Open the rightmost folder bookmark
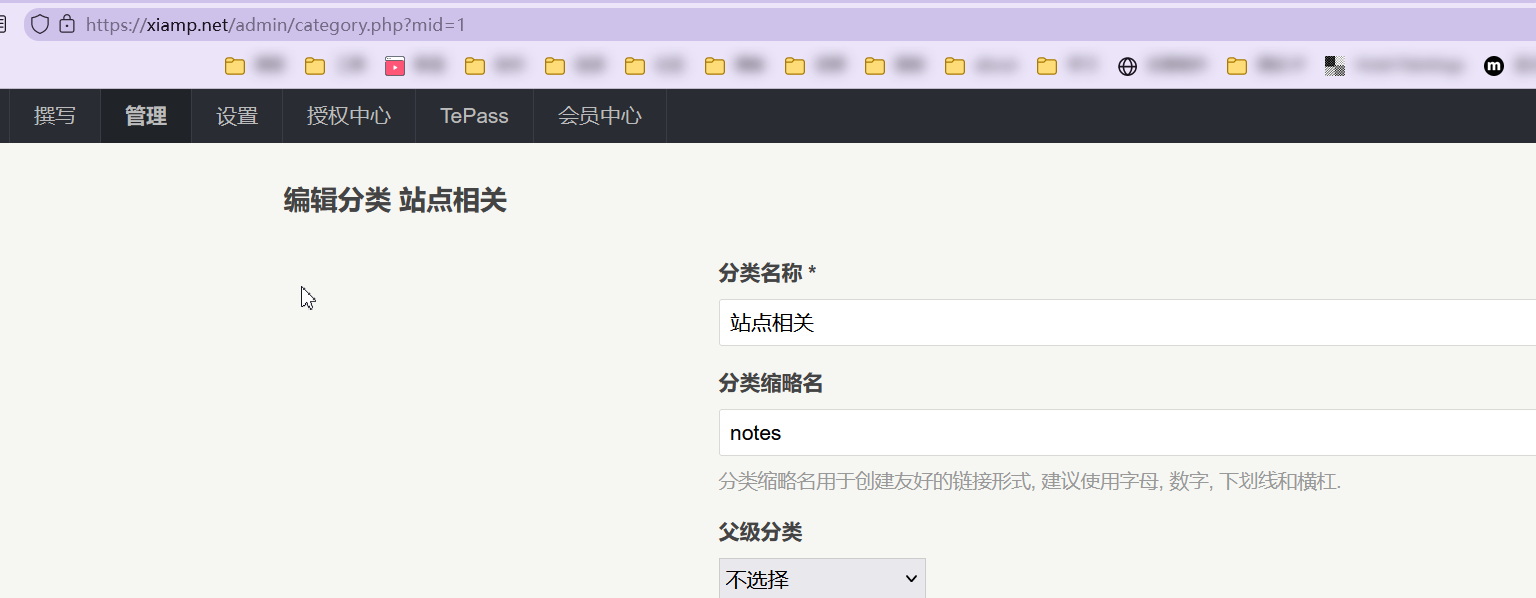Image resolution: width=1536 pixels, height=598 pixels. [1236, 65]
